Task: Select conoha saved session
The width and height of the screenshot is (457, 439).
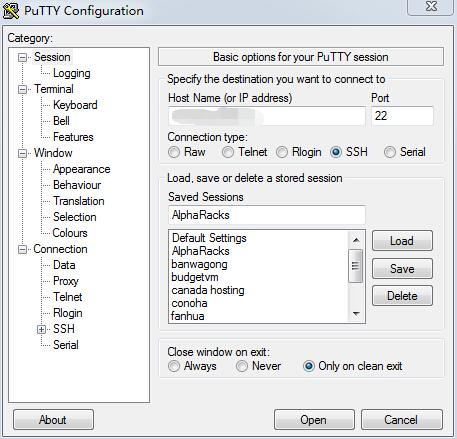Action: coord(189,303)
